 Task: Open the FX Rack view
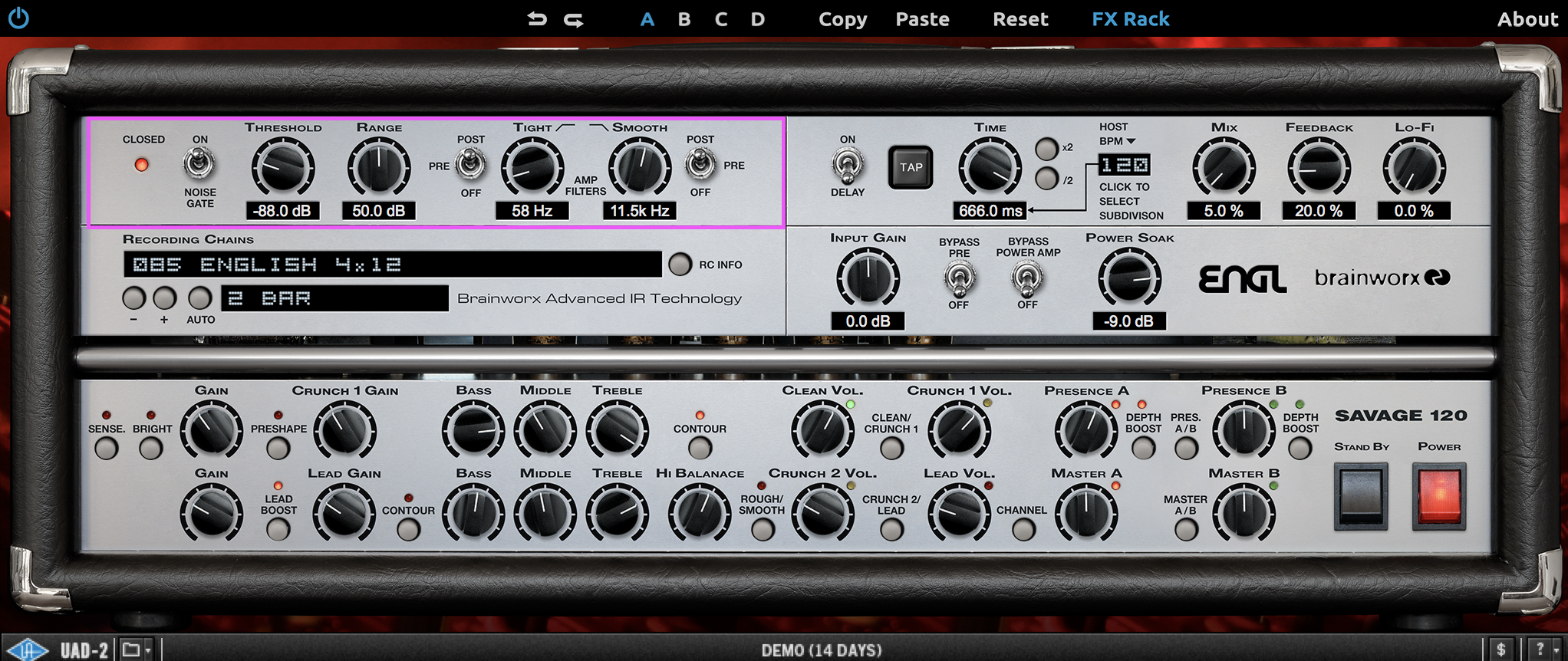point(1131,19)
